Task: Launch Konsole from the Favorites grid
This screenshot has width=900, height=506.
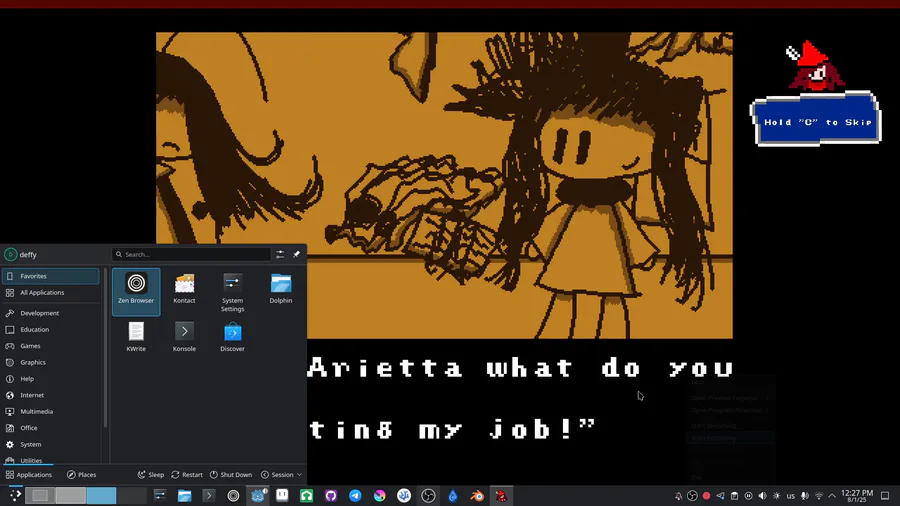Action: (x=184, y=337)
